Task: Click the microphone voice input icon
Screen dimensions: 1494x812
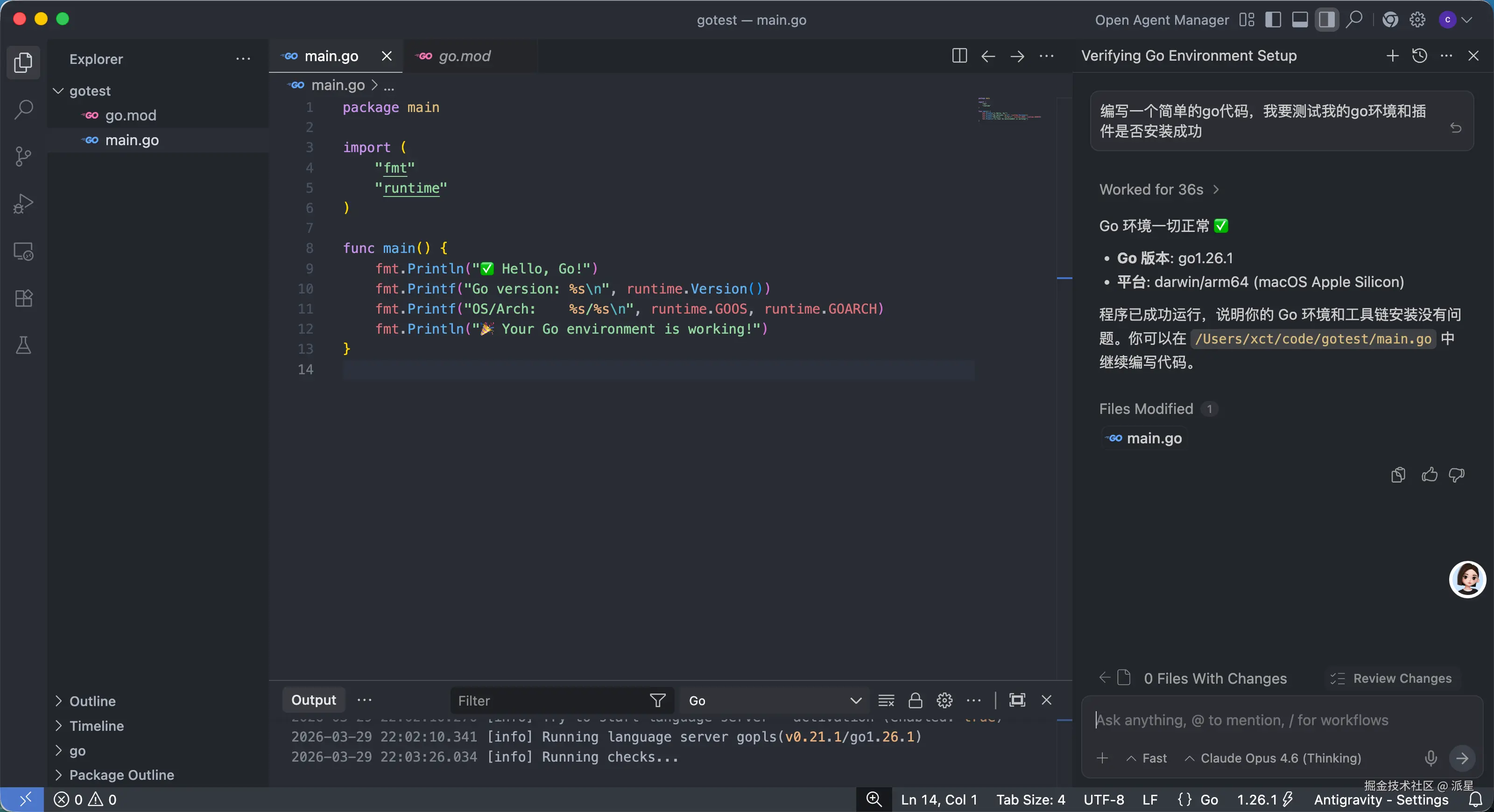Action: point(1431,757)
